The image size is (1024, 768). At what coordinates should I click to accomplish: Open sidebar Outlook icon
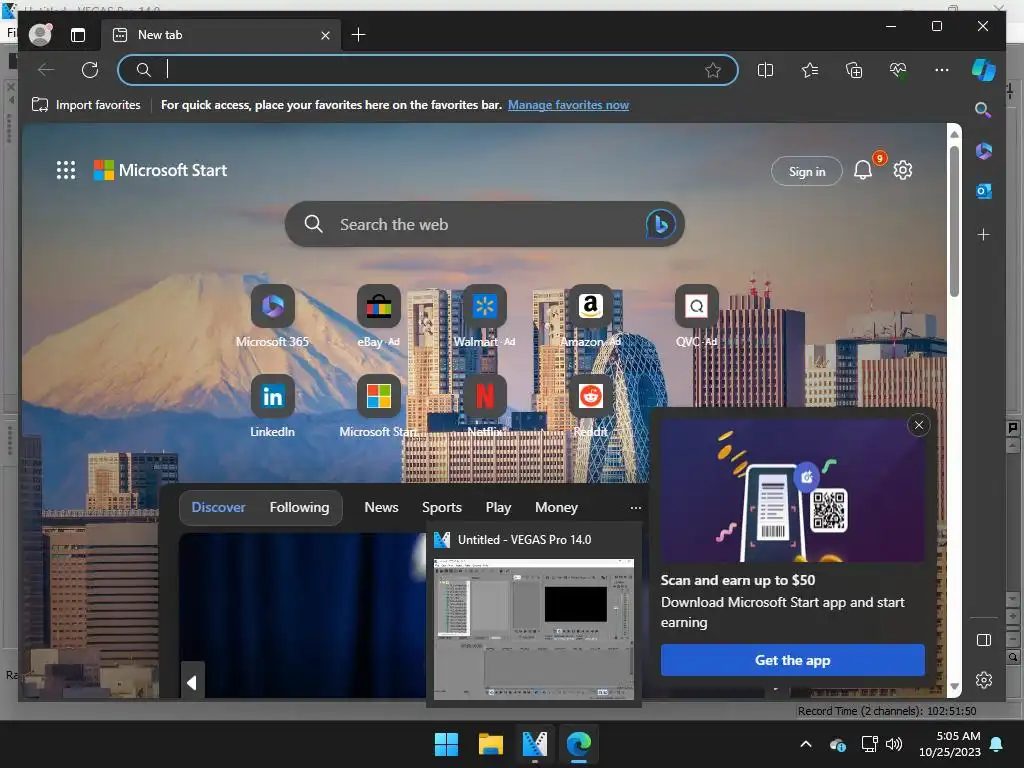(x=984, y=191)
